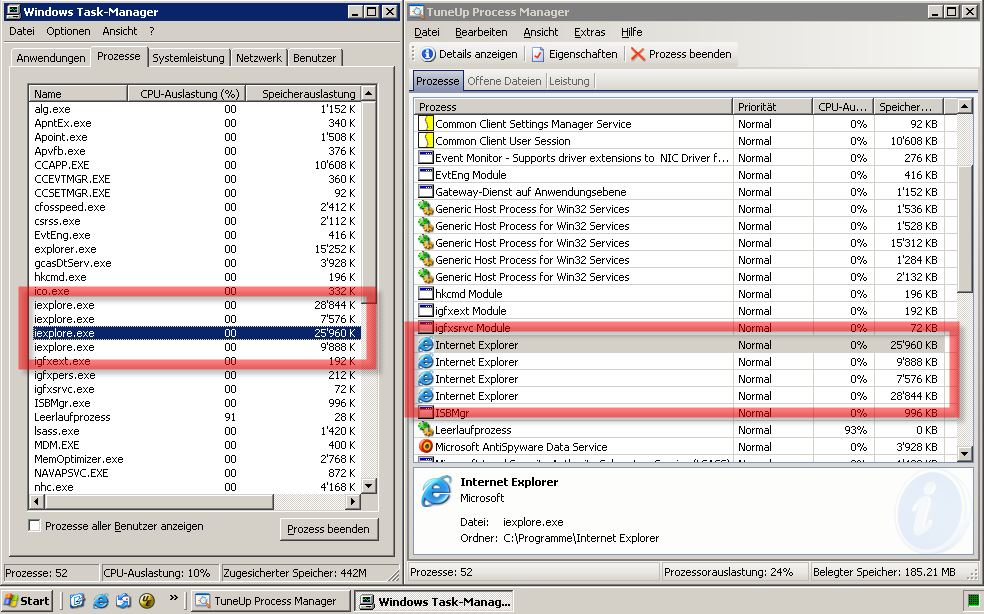Switch to the Netzwerk tab
Viewport: 984px width, 614px height.
point(259,58)
